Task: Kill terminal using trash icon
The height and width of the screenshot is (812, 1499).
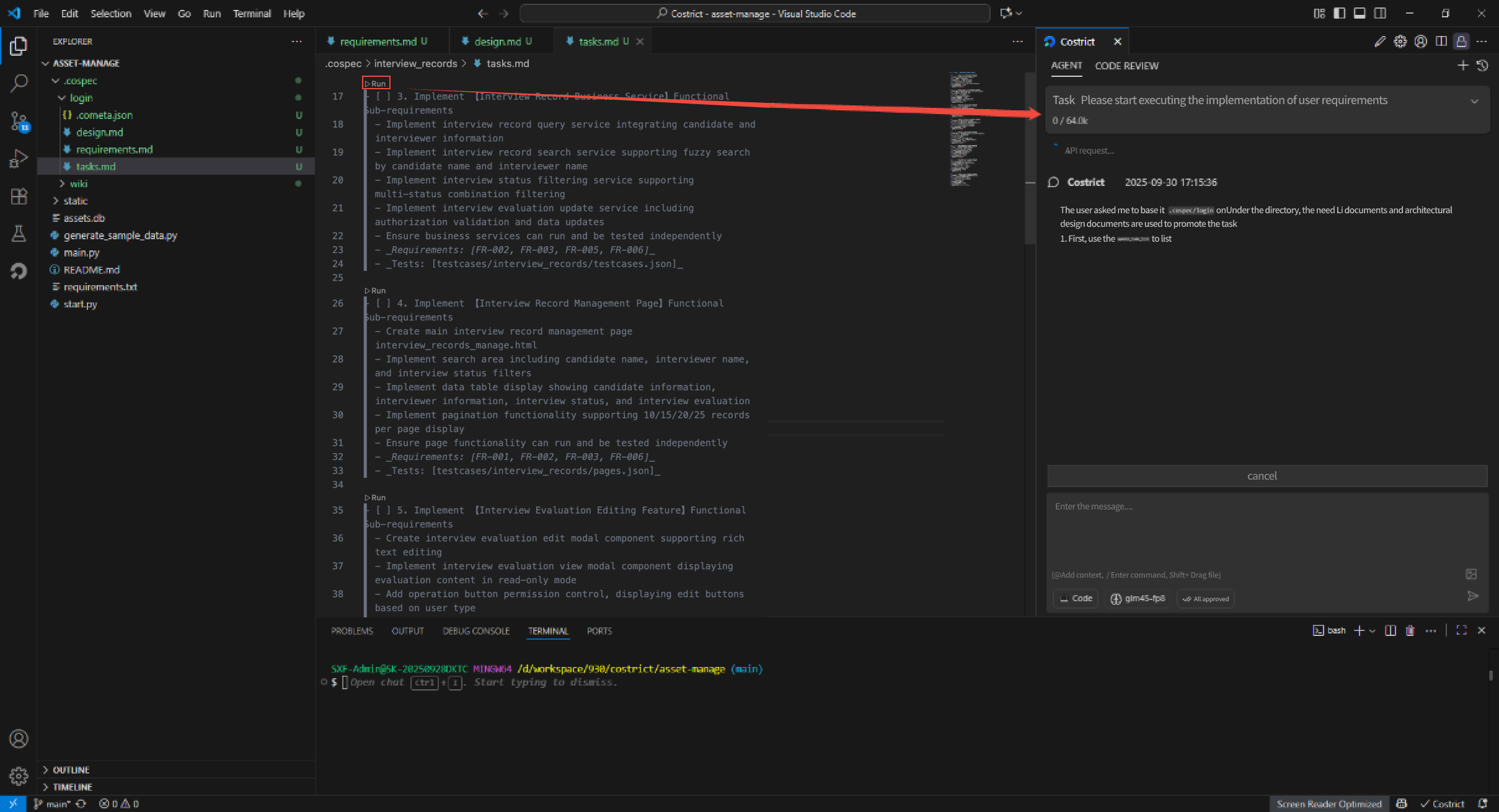Action: [1410, 630]
